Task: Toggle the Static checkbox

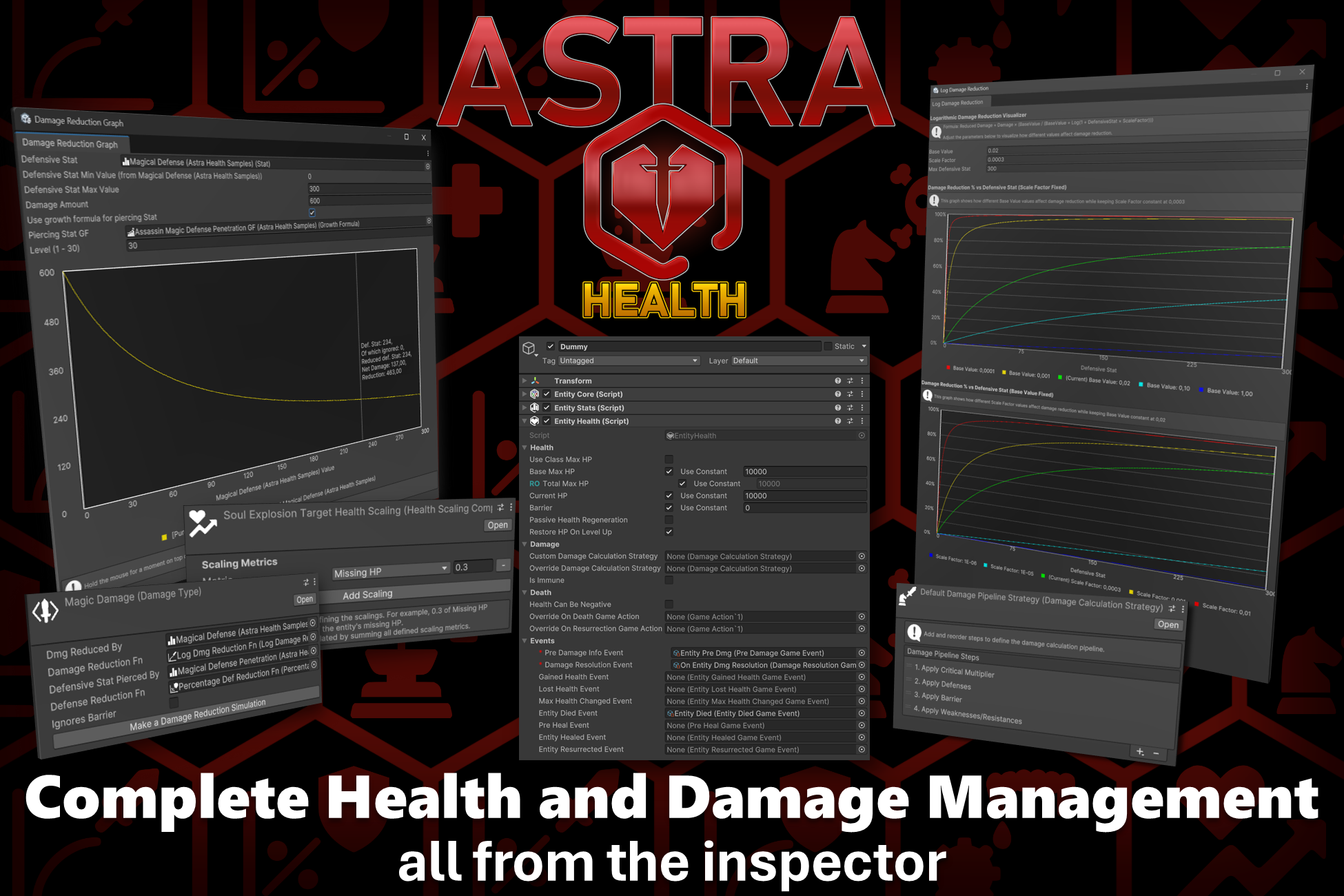Action: point(828,346)
